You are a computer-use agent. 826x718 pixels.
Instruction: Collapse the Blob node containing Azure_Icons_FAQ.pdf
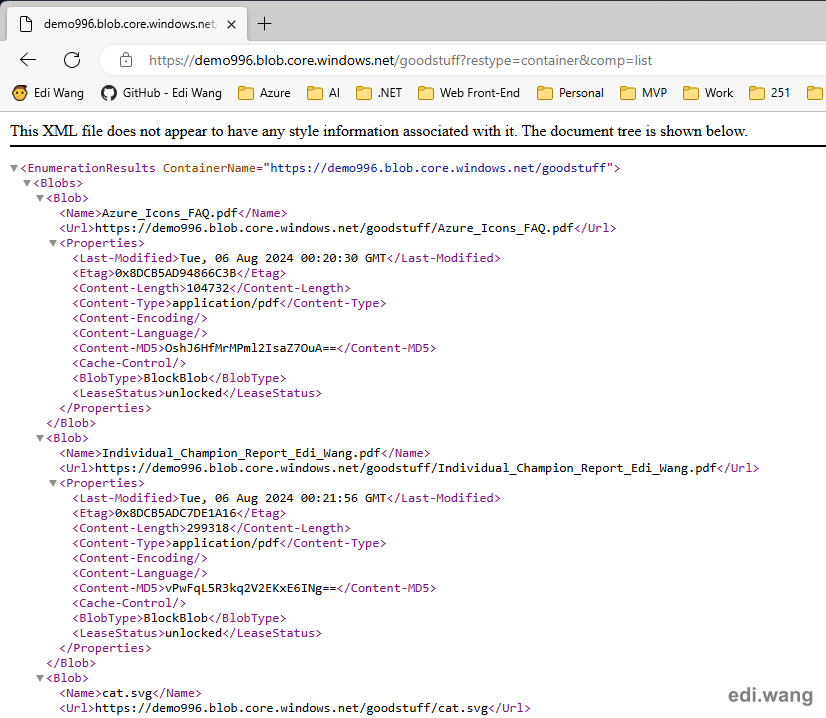click(x=40, y=198)
